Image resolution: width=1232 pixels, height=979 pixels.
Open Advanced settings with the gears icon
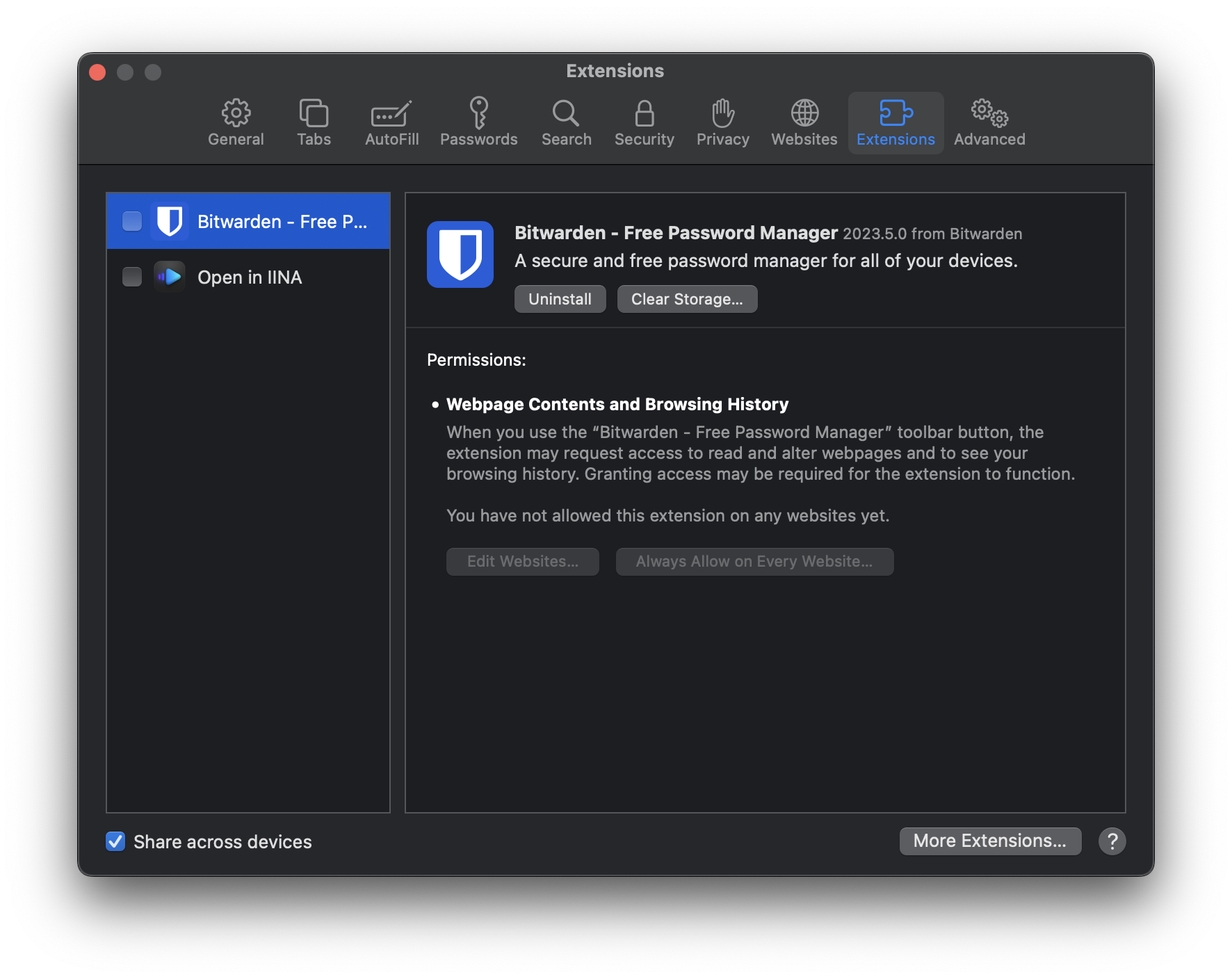point(989,113)
